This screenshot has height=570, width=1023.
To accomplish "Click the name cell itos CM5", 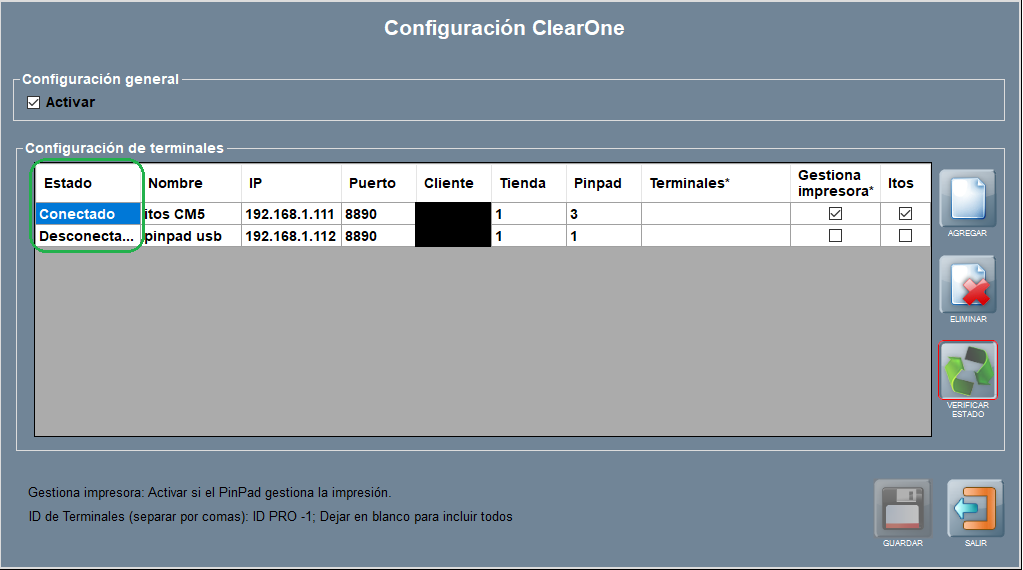I will (x=190, y=214).
